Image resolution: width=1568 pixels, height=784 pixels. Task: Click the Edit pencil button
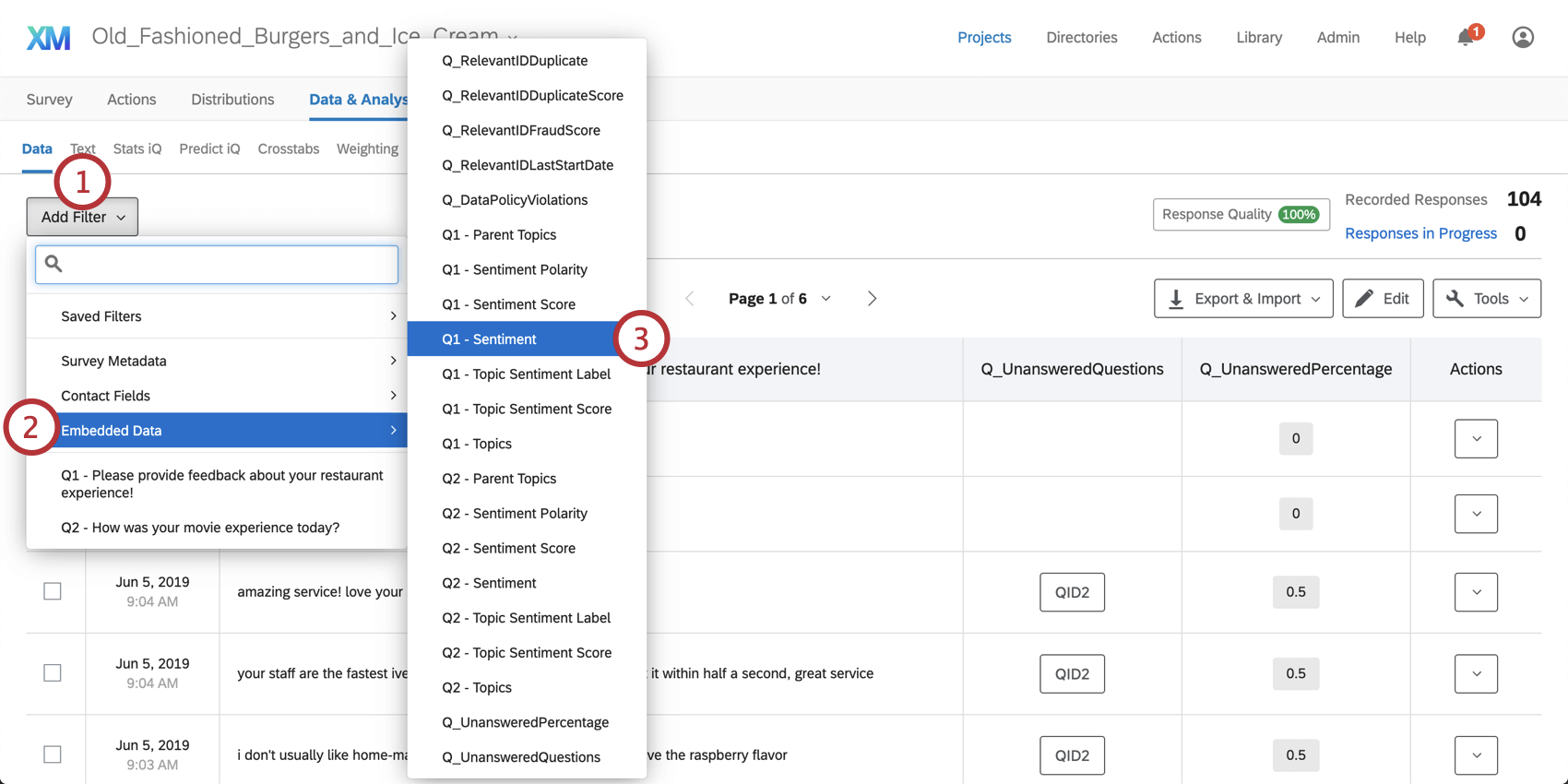(1382, 299)
